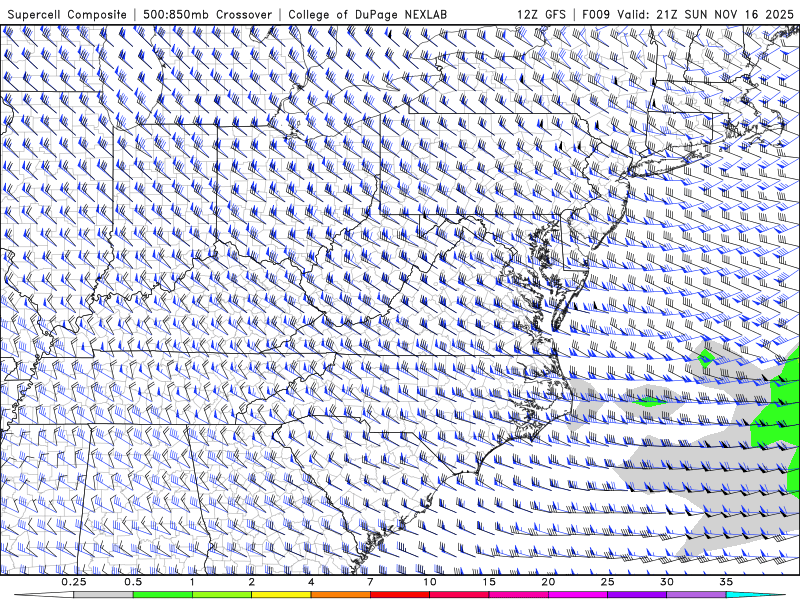Click the legend value 35
The height and width of the screenshot is (600, 800).
coord(726,582)
